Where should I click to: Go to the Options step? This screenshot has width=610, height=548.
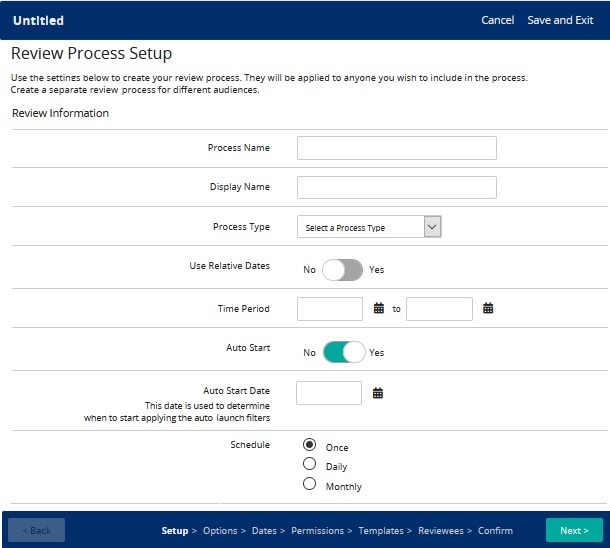click(220, 531)
